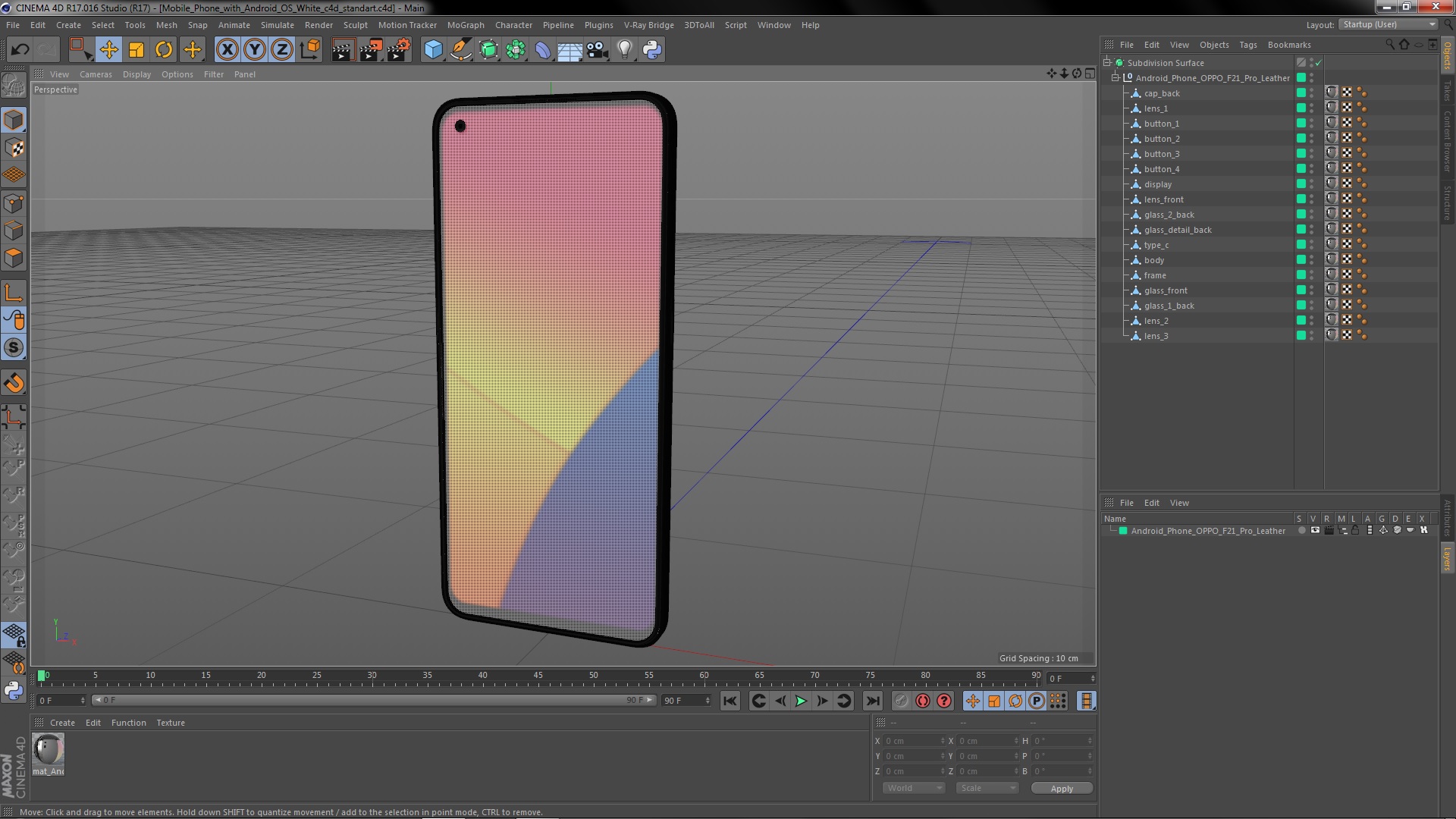
Task: Open the Simulate menu
Action: (277, 25)
